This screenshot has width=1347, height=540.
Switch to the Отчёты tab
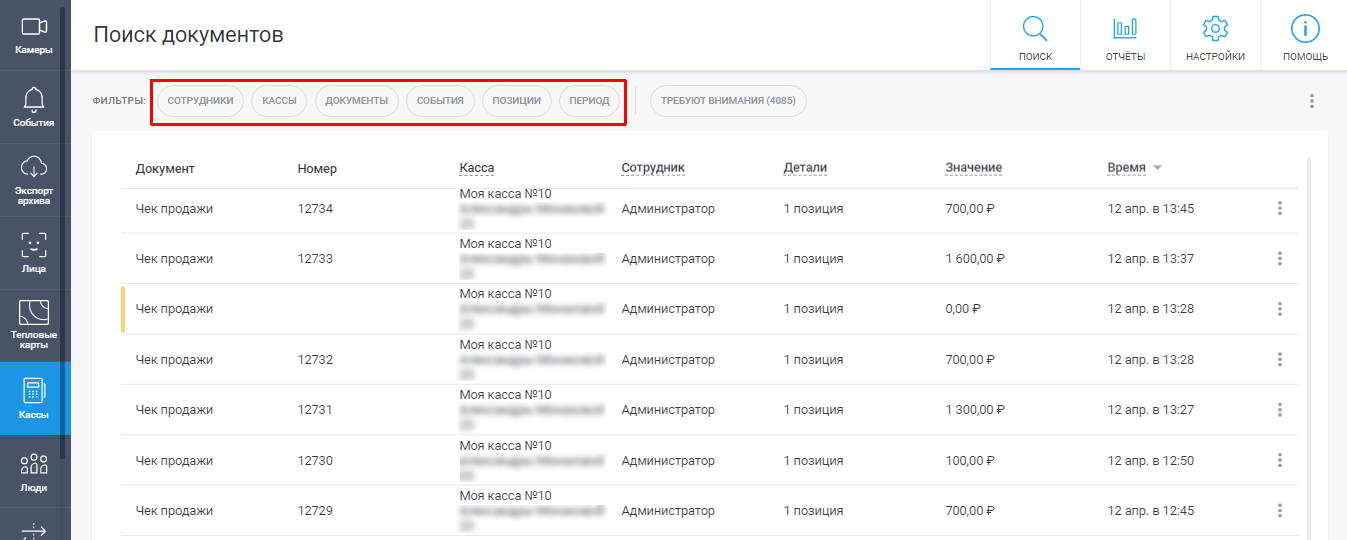pos(1125,35)
